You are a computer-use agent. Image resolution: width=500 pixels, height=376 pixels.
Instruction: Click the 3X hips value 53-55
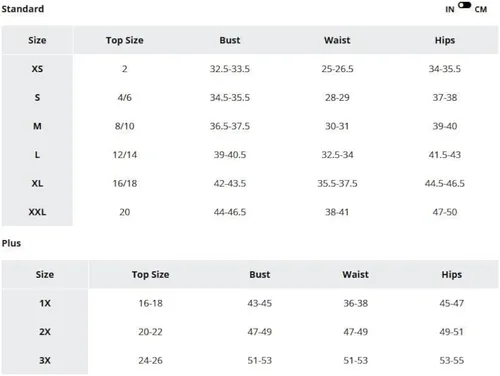coord(452,360)
